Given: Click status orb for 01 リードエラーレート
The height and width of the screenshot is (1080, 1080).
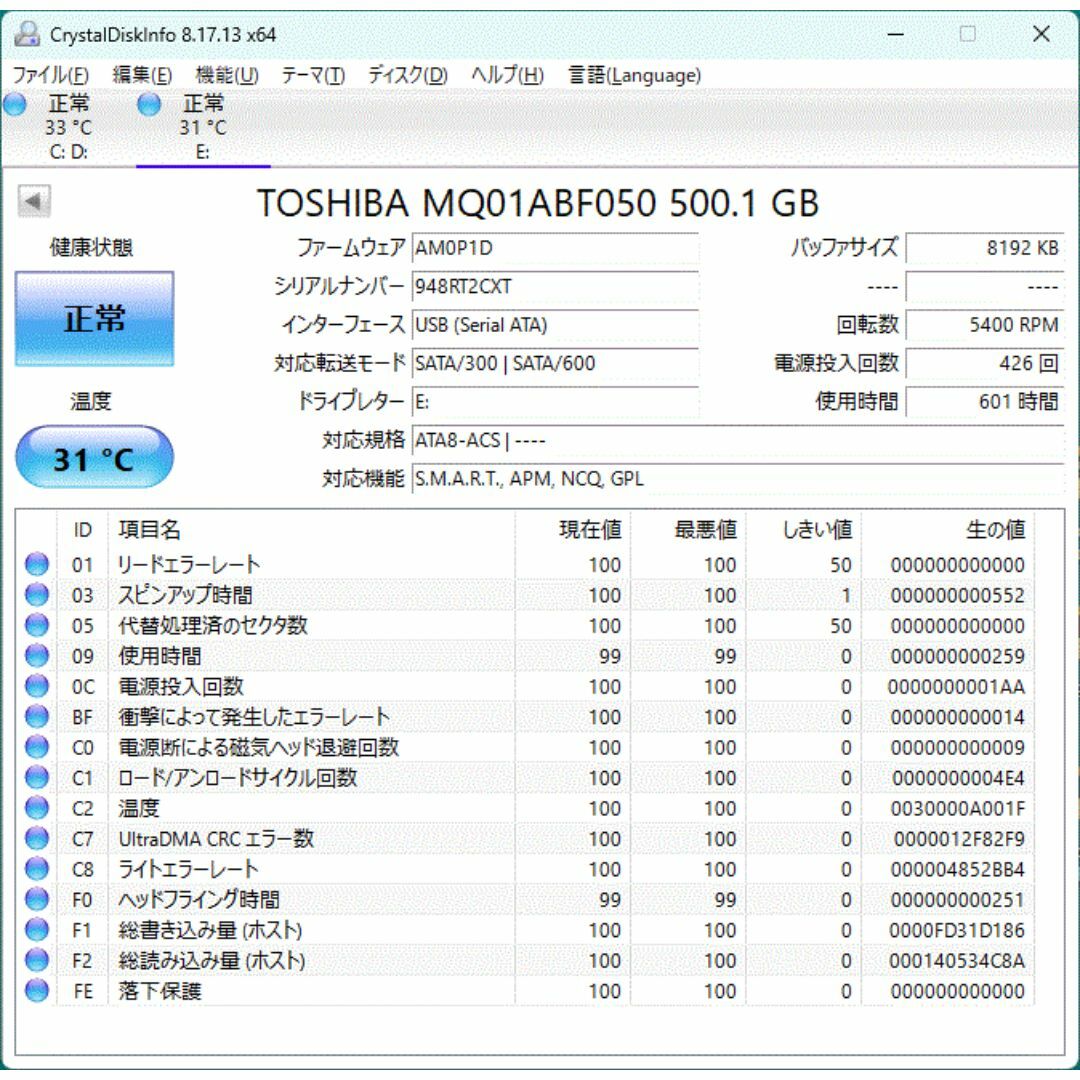Looking at the screenshot, I should 37,564.
